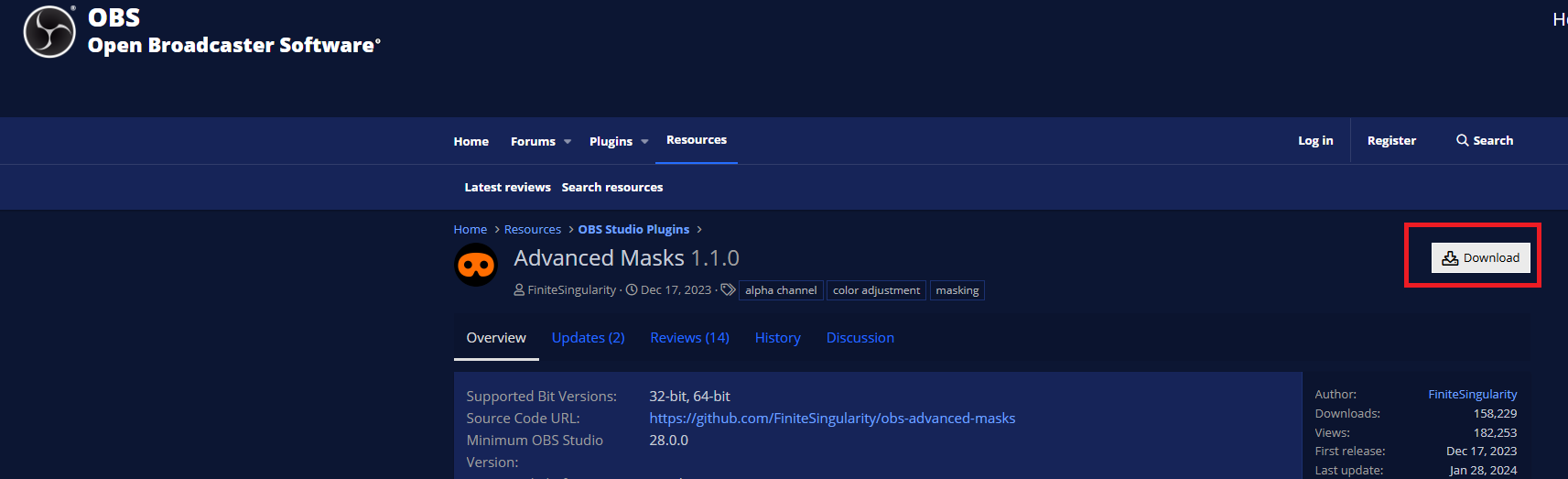This screenshot has height=479, width=1568.
Task: Expand the Plugins dropdown arrow
Action: (x=644, y=142)
